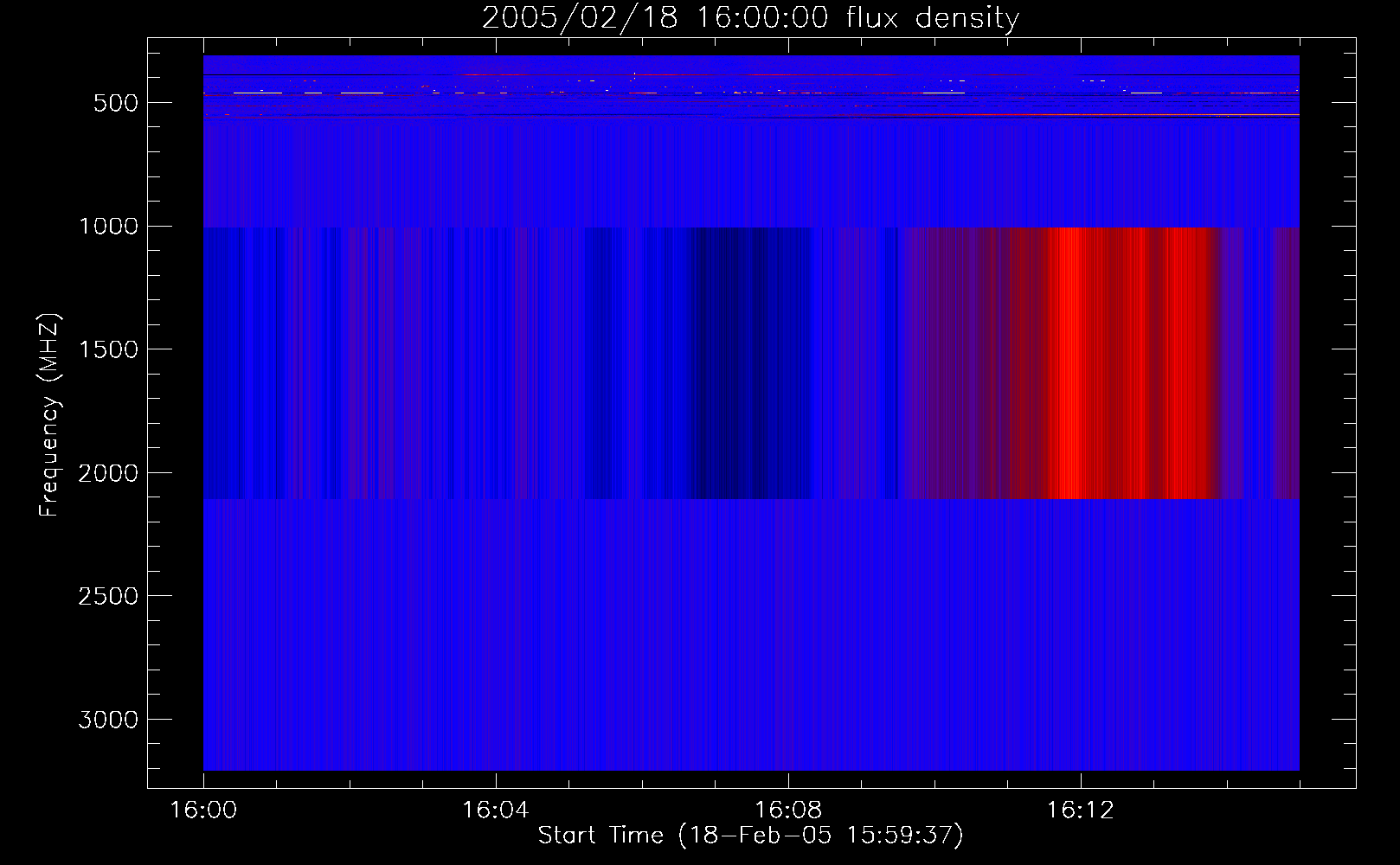Click the 'Start Time (18-Feb-05 15:59:37)' label
The image size is (1400, 865).
pos(750,836)
